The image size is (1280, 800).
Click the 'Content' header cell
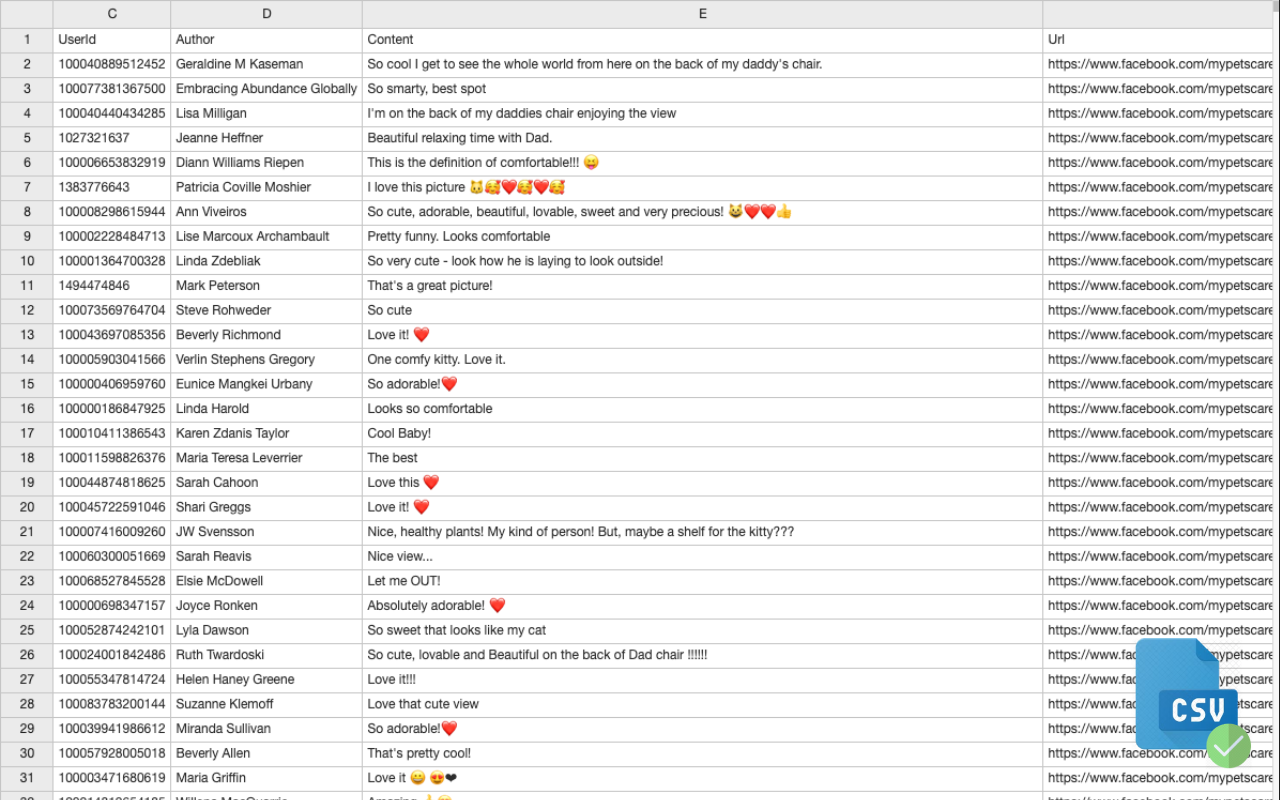703,40
